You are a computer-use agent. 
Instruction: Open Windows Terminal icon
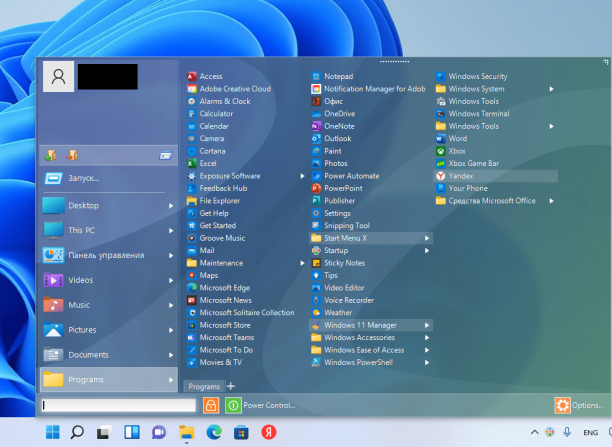tap(441, 114)
